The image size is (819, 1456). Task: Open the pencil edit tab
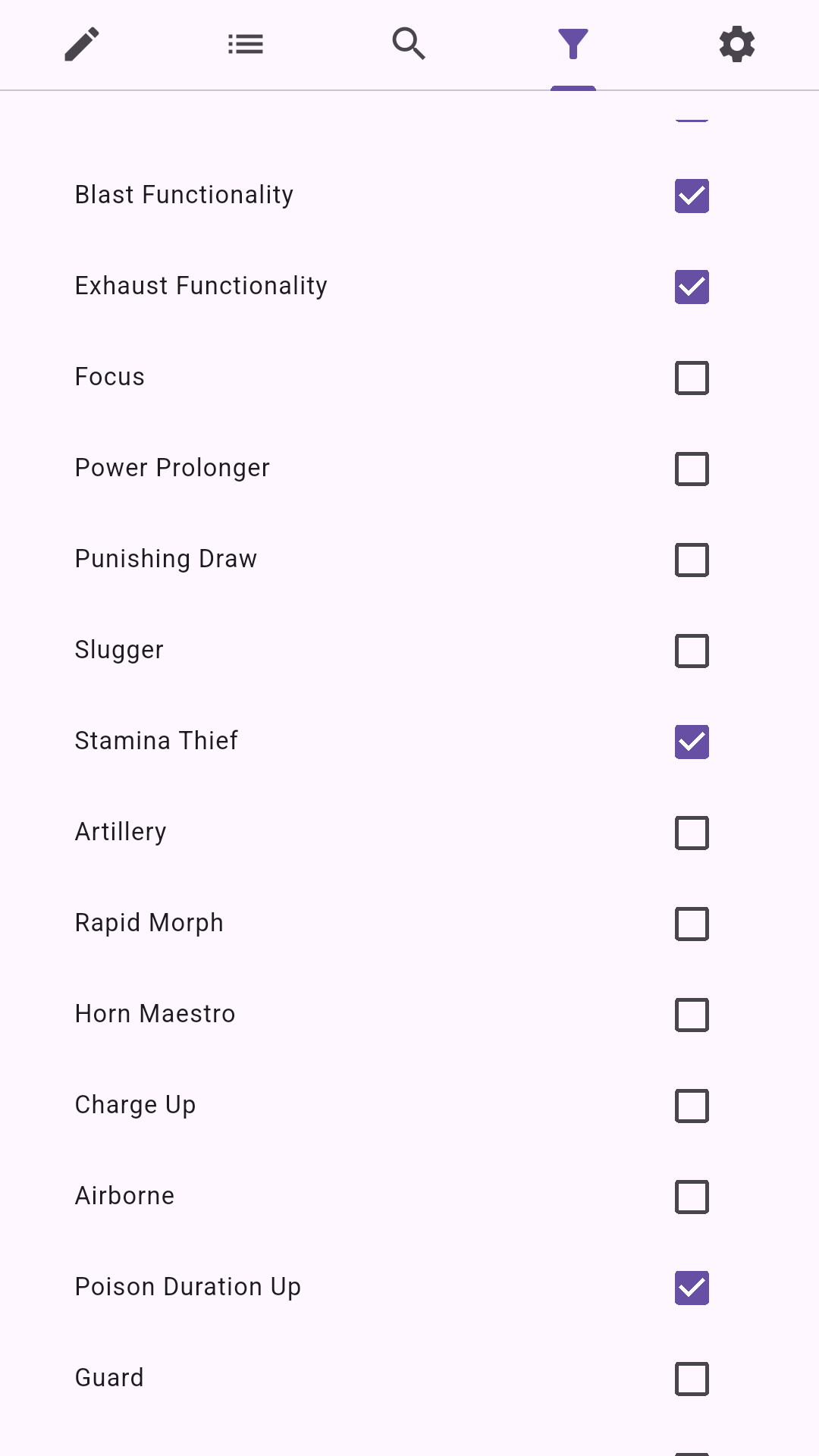coord(82,44)
